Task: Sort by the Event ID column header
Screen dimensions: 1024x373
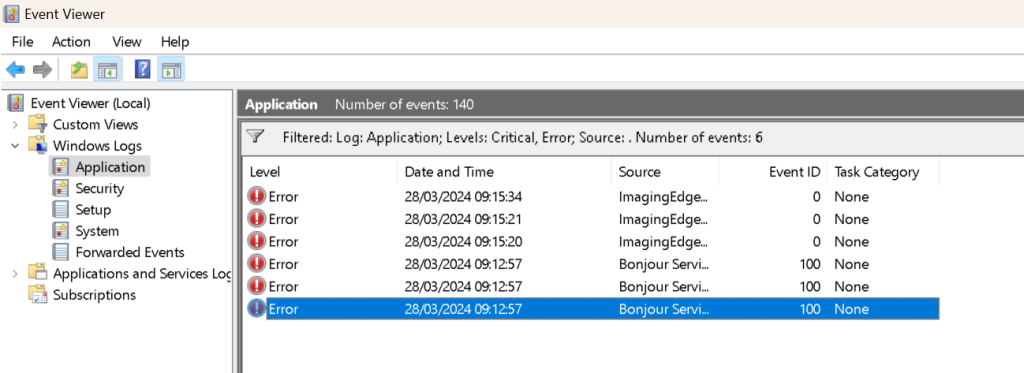Action: point(773,172)
